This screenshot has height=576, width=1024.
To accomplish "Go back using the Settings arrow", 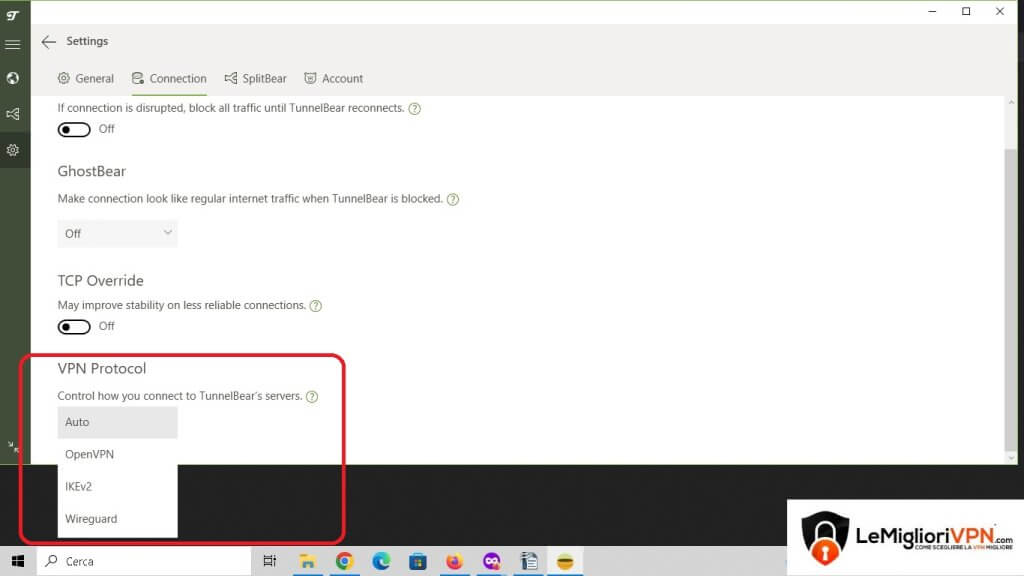I will point(48,42).
